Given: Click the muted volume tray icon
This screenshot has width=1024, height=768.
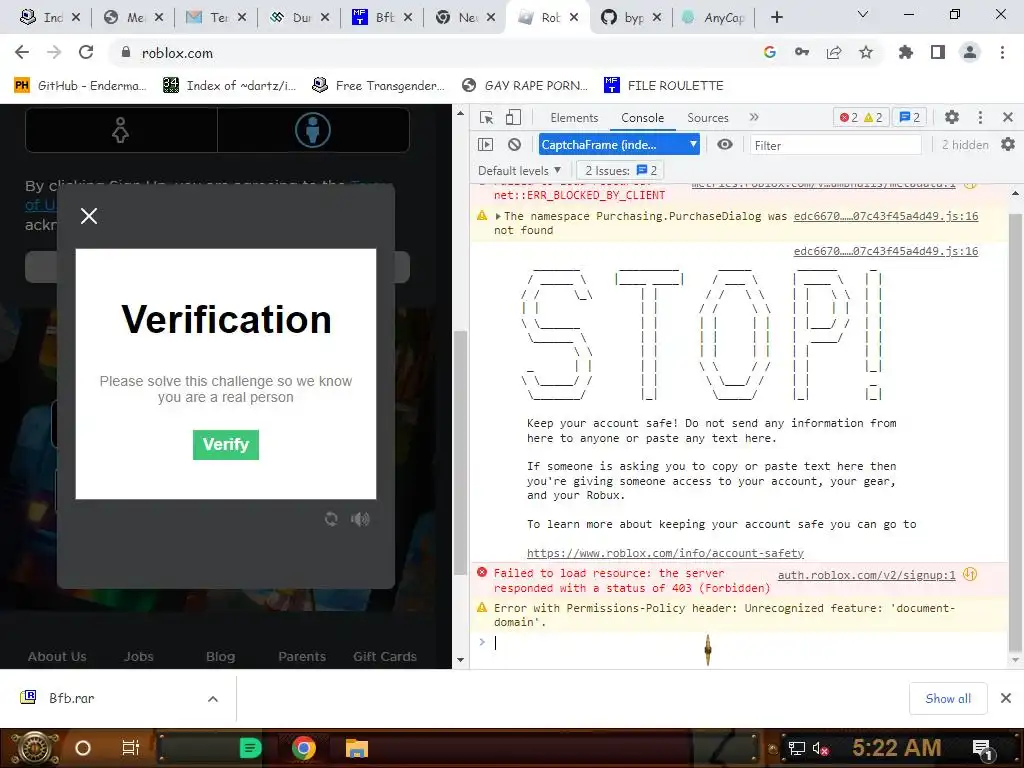Looking at the screenshot, I should pos(820,748).
